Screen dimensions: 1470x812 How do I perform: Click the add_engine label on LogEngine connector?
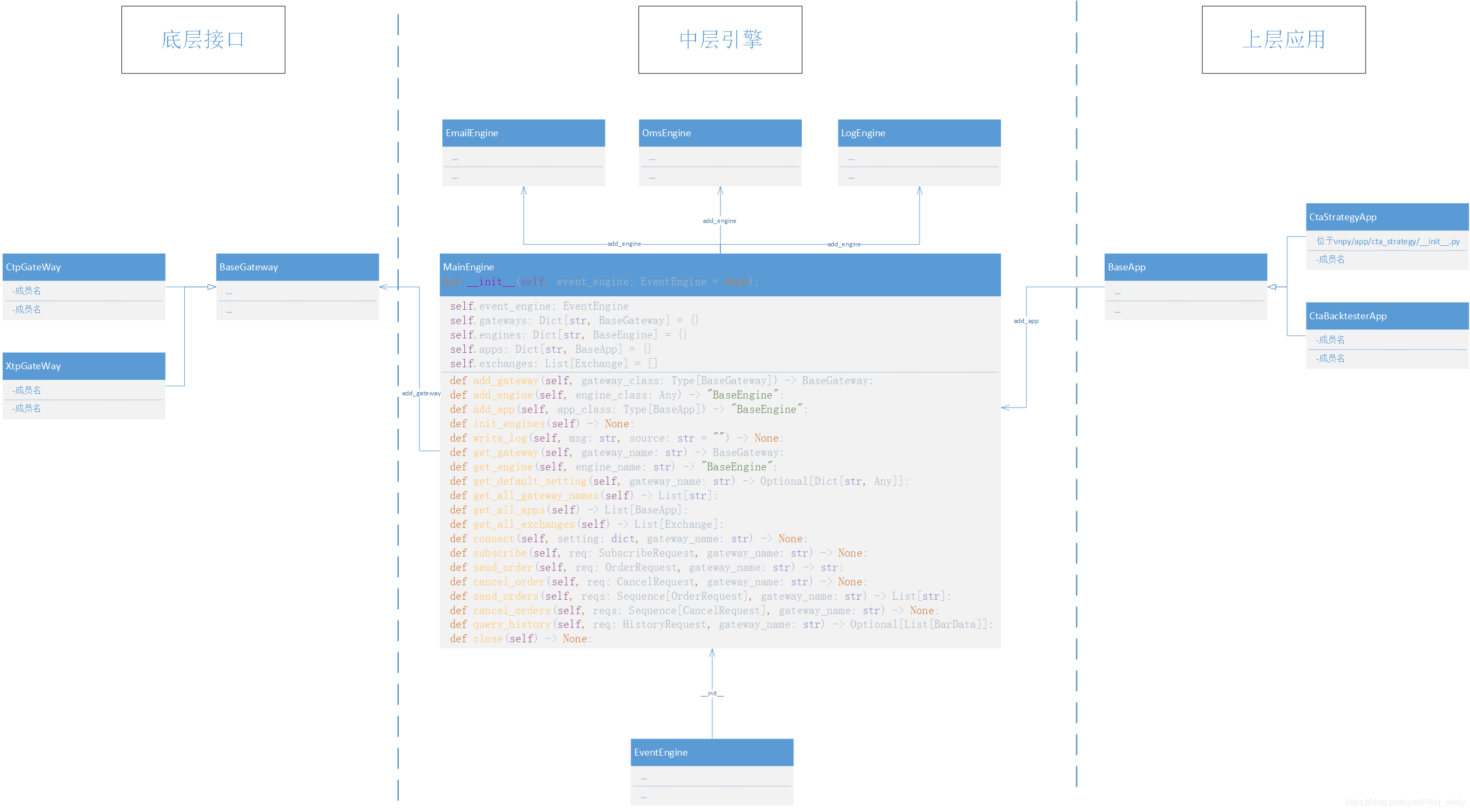pos(844,244)
